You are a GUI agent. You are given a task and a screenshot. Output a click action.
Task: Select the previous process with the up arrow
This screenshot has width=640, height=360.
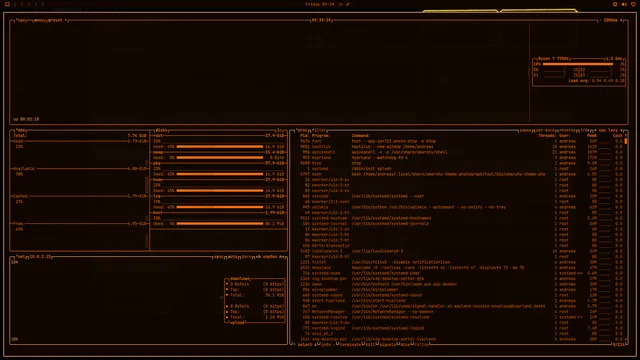(x=295, y=344)
